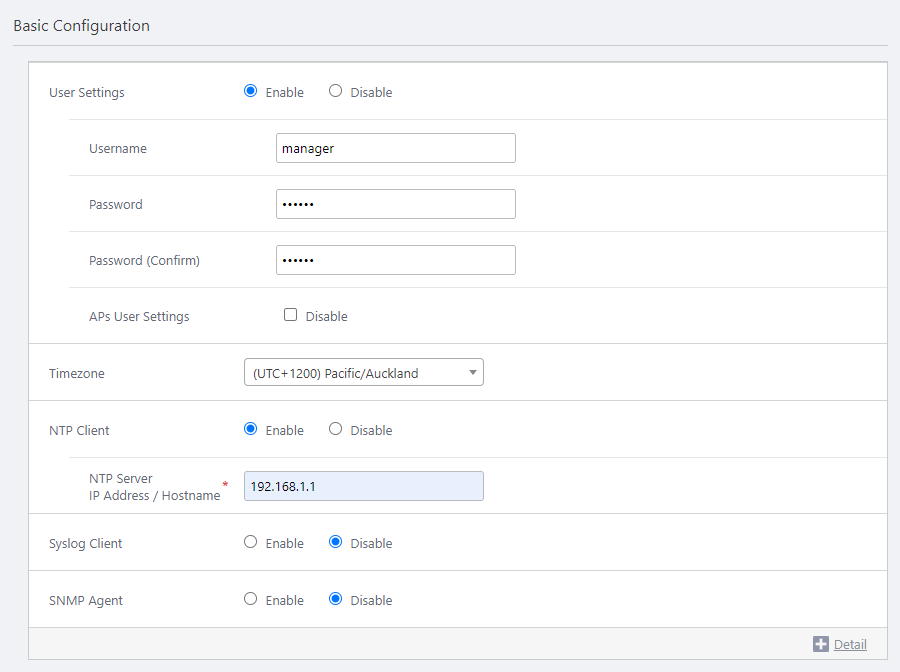Click the APs User Settings label
Screen dimensions: 900x672
(139, 316)
